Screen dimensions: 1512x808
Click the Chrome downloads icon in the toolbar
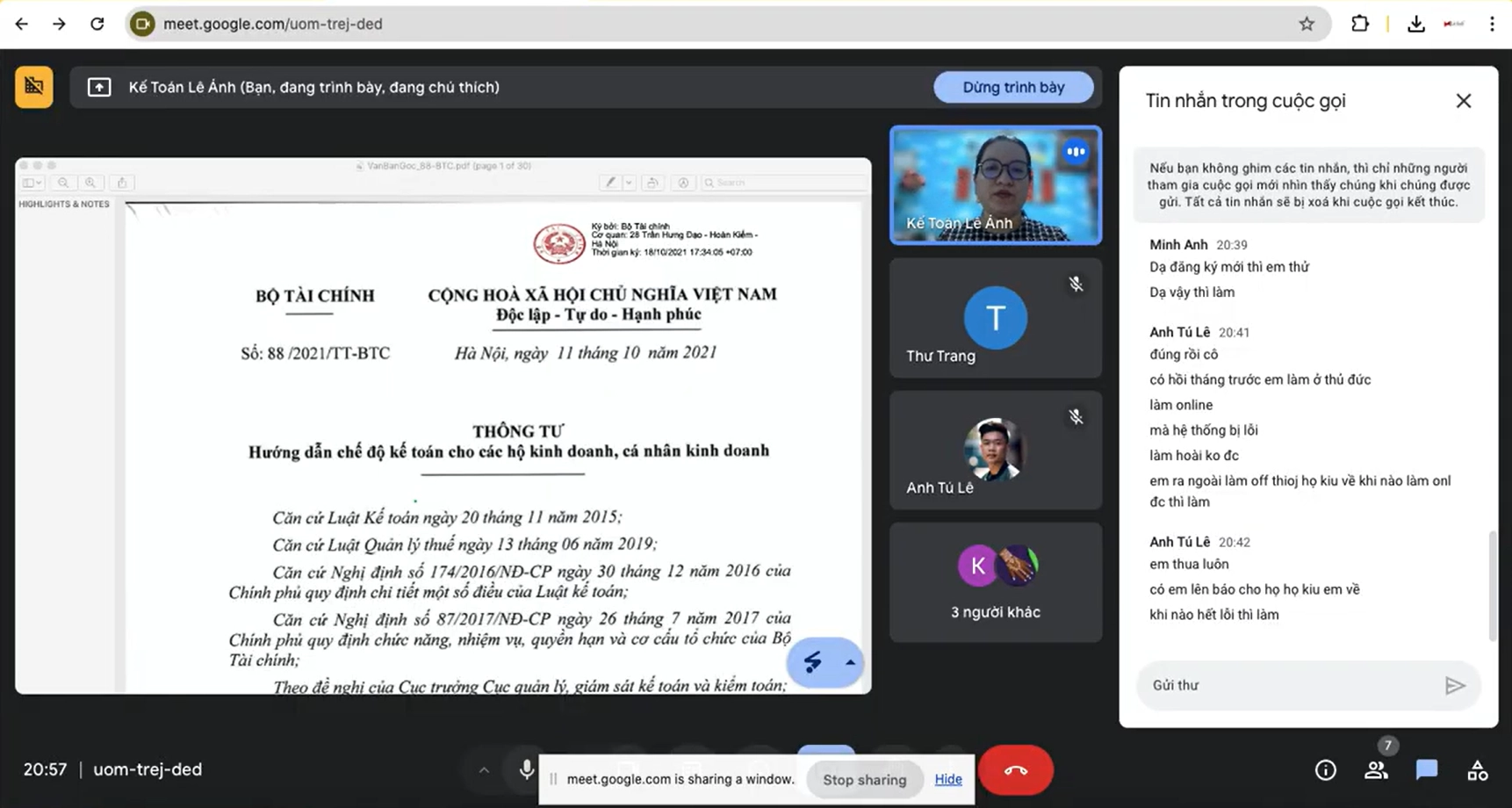tap(1415, 24)
